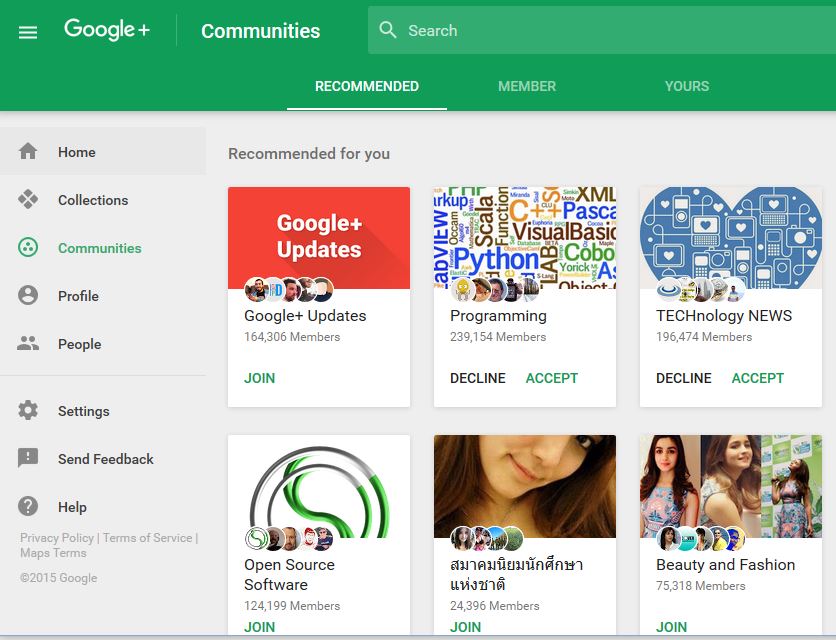Screen dimensions: 836x640
Task: Open People in the sidebar
Action: pyautogui.click(x=103, y=343)
